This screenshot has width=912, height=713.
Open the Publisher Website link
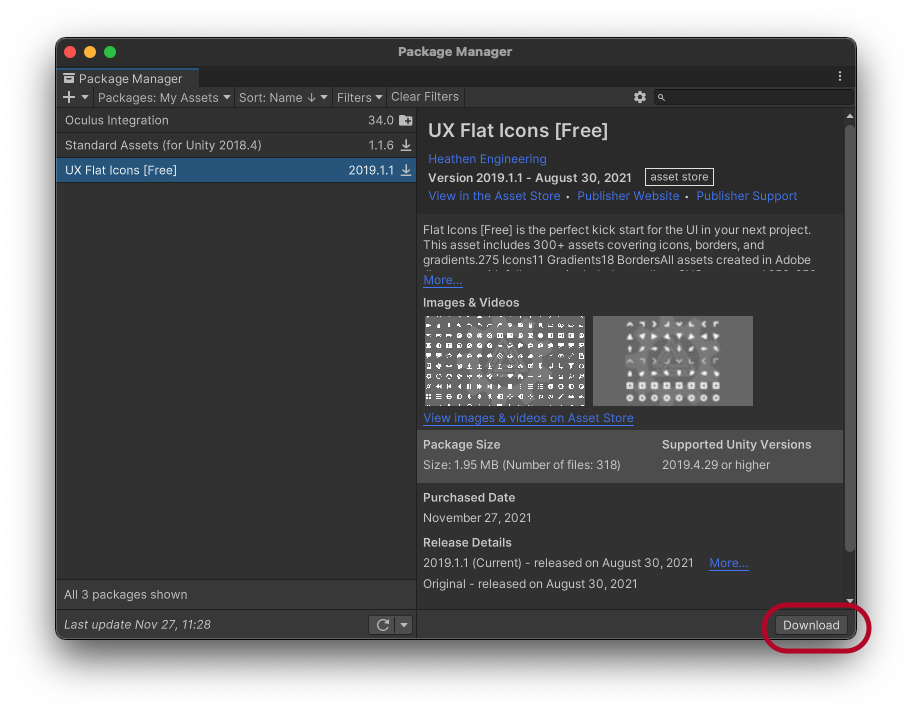628,196
